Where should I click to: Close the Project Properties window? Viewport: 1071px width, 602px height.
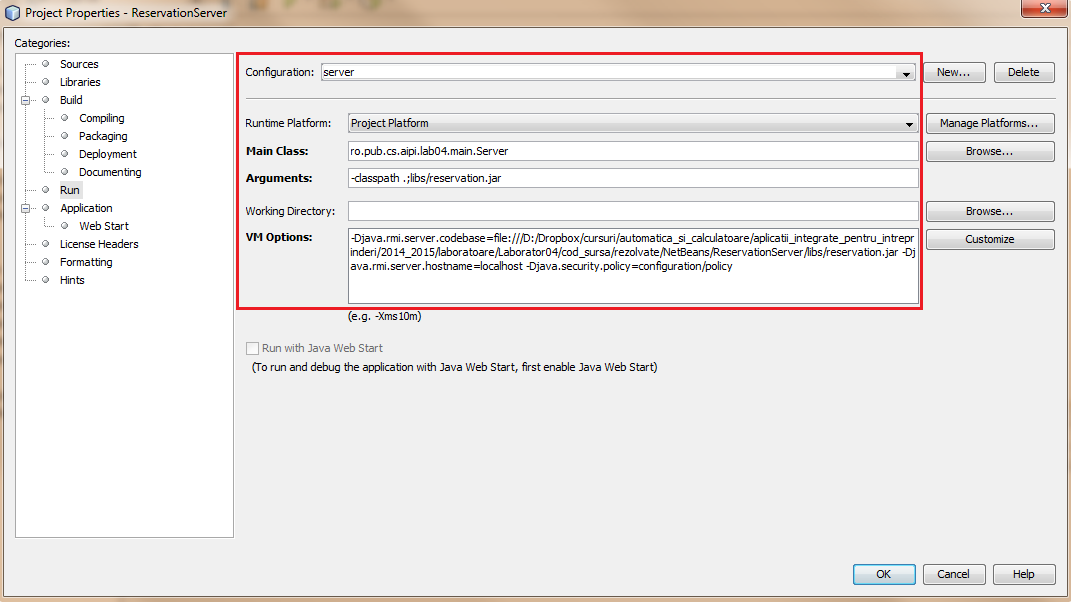pyautogui.click(x=1045, y=8)
